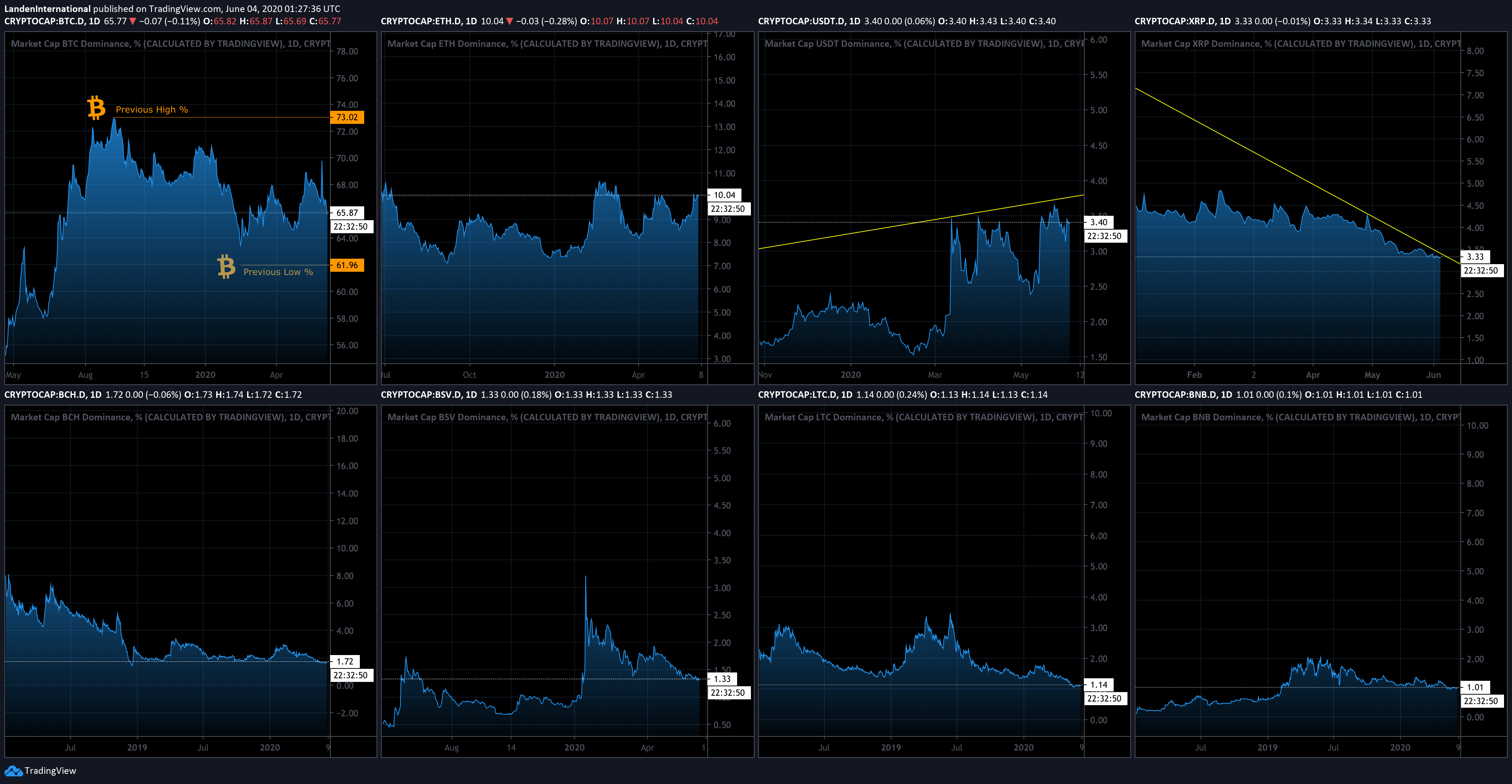
Task: Click the 6.00 tick on BSV price scale
Action: 723,424
